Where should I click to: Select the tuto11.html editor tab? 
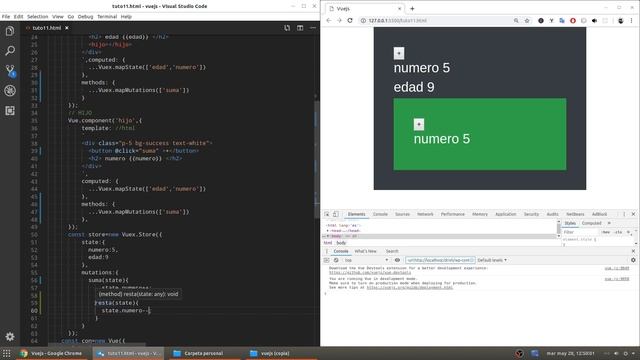47,28
